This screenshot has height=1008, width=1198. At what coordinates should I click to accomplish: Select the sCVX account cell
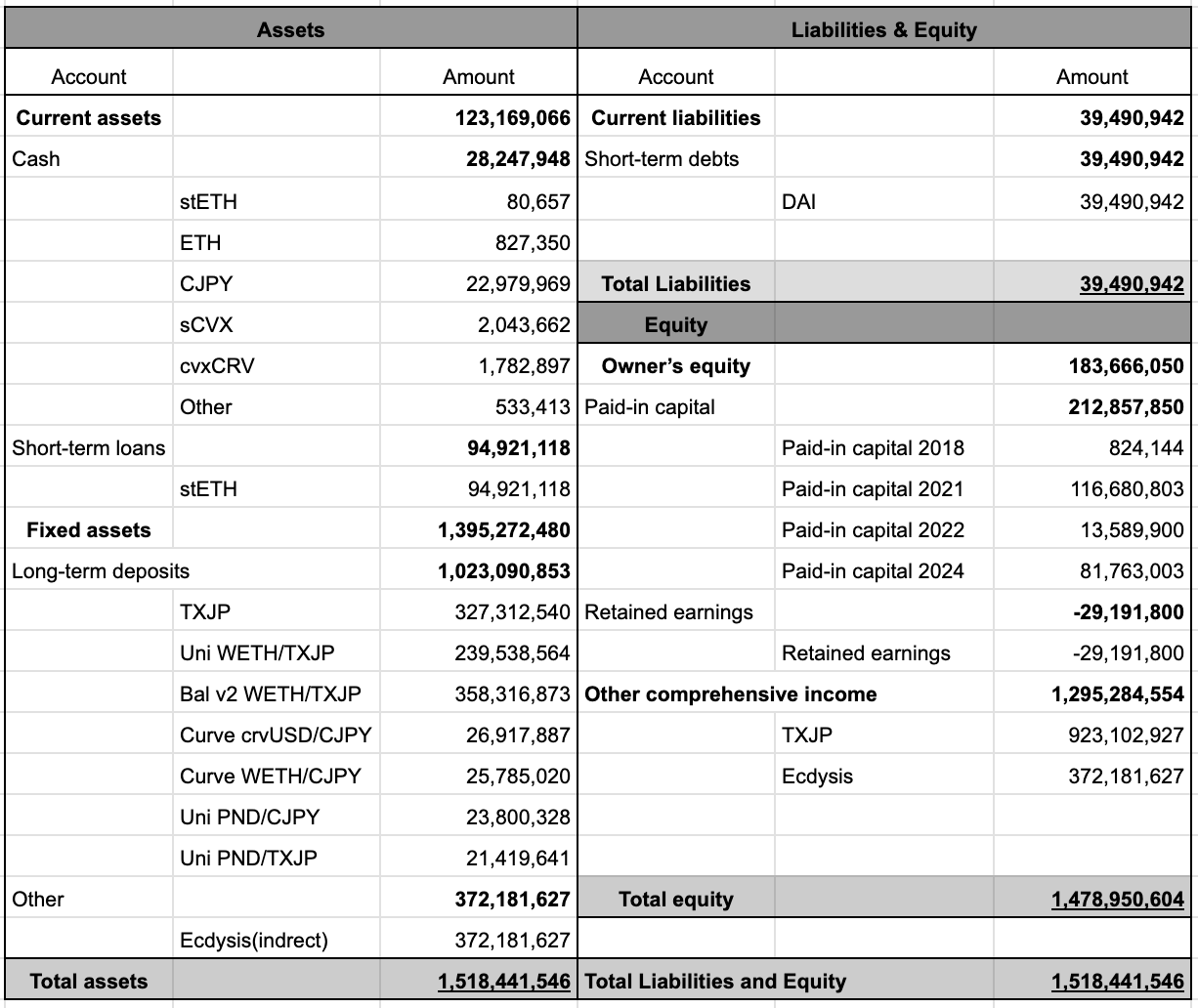click(x=206, y=325)
